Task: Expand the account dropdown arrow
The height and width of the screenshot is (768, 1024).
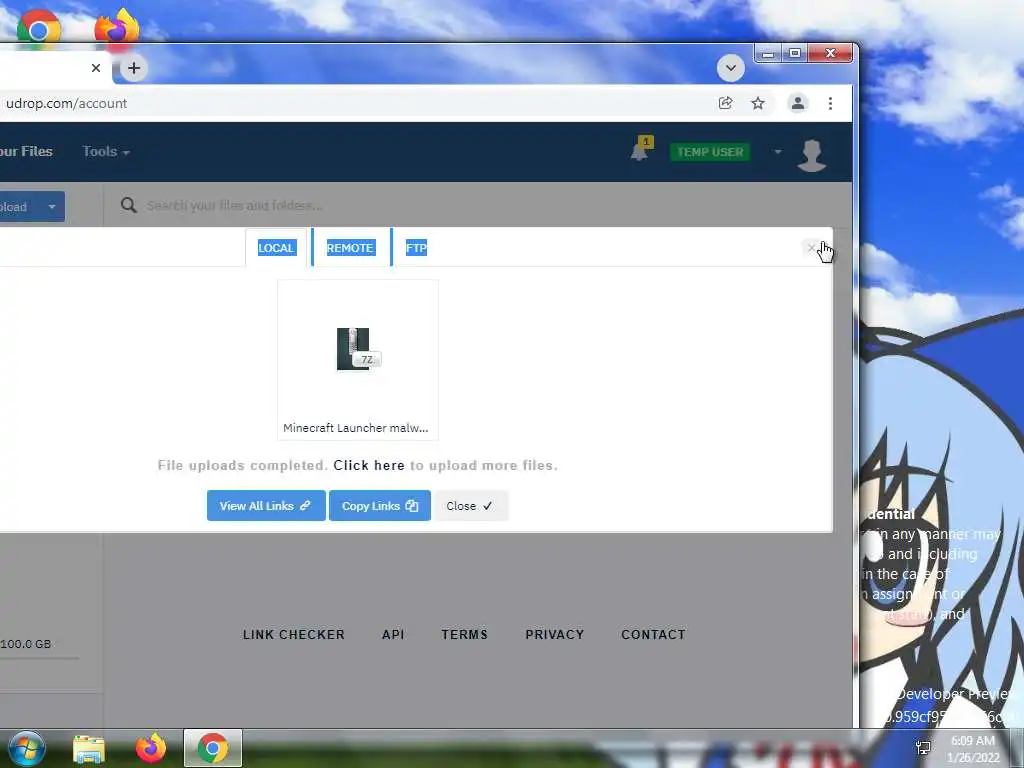Action: [x=778, y=152]
